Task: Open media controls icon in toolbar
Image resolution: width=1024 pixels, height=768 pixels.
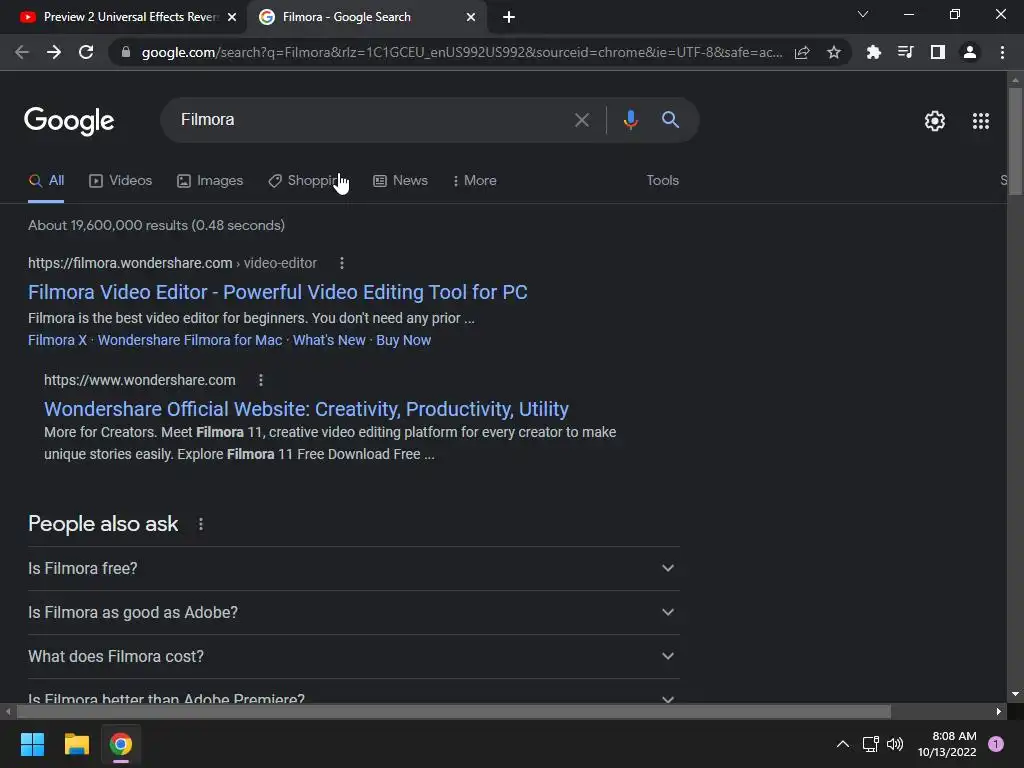Action: [905, 52]
